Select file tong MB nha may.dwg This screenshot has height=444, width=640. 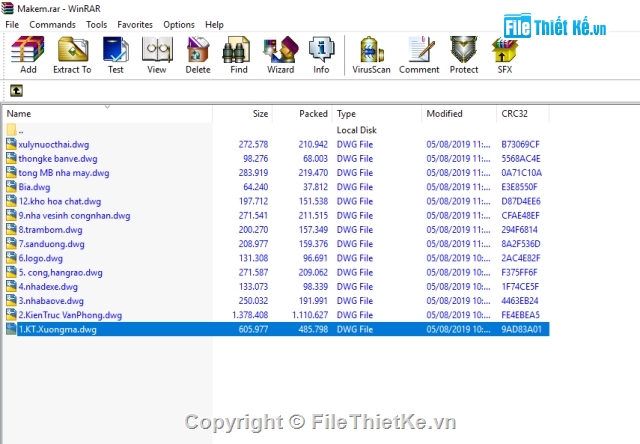click(x=64, y=173)
